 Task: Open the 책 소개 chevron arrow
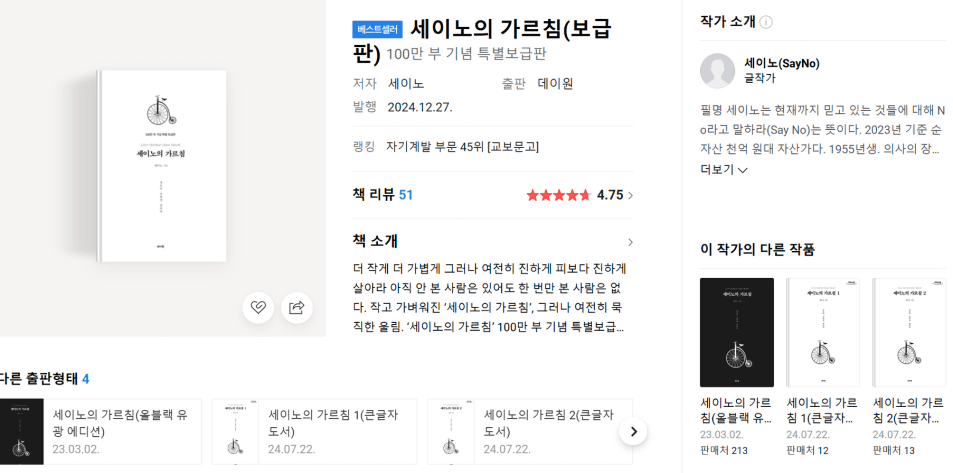[x=630, y=242]
